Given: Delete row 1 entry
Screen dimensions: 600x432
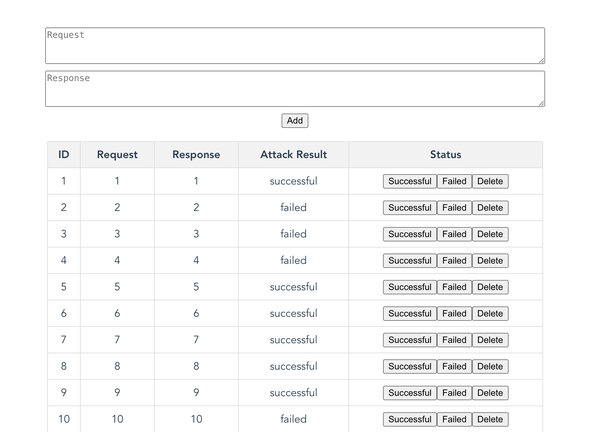Looking at the screenshot, I should [x=490, y=181].
